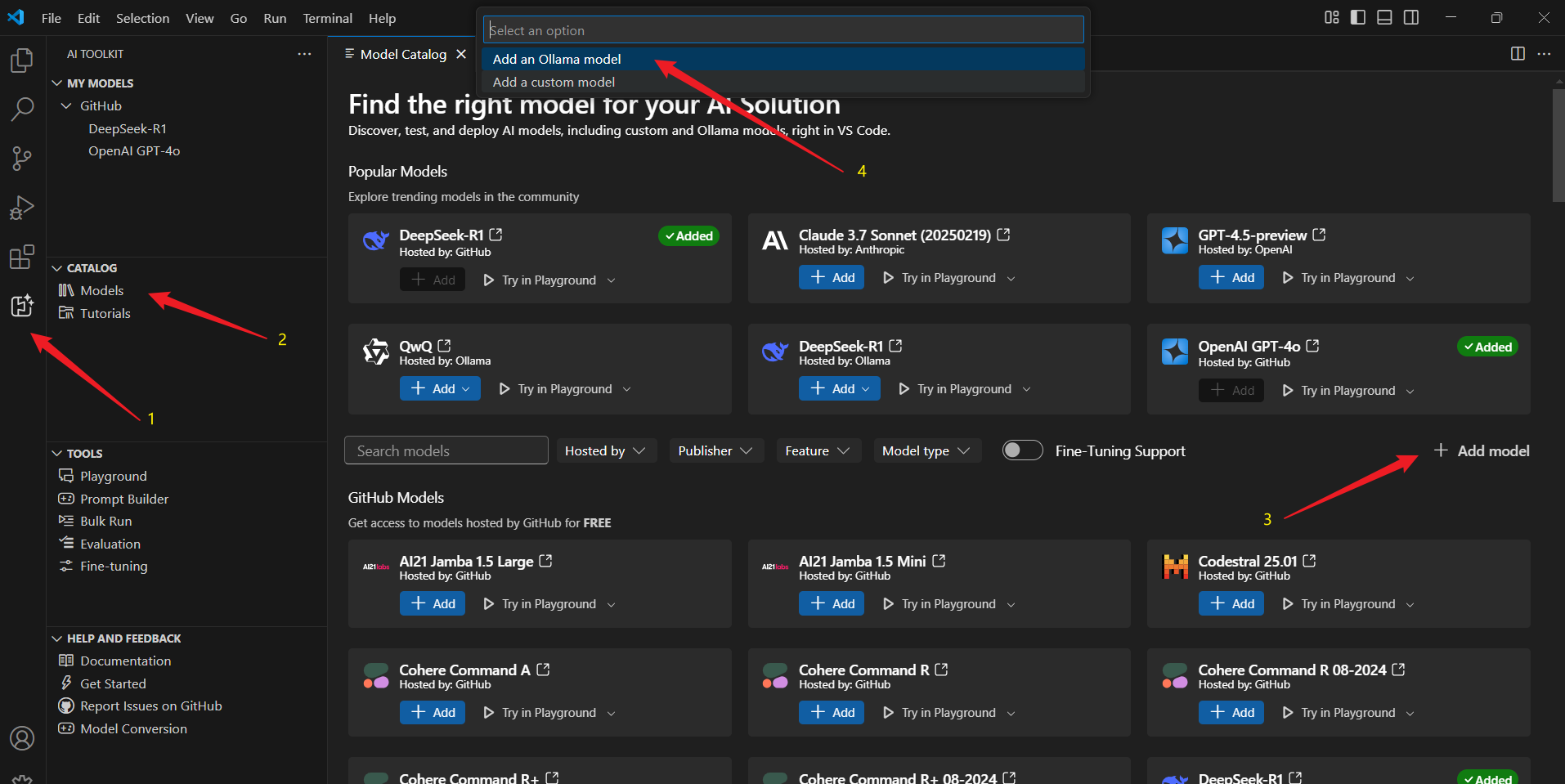Try QwQ in Playground

coord(556,389)
